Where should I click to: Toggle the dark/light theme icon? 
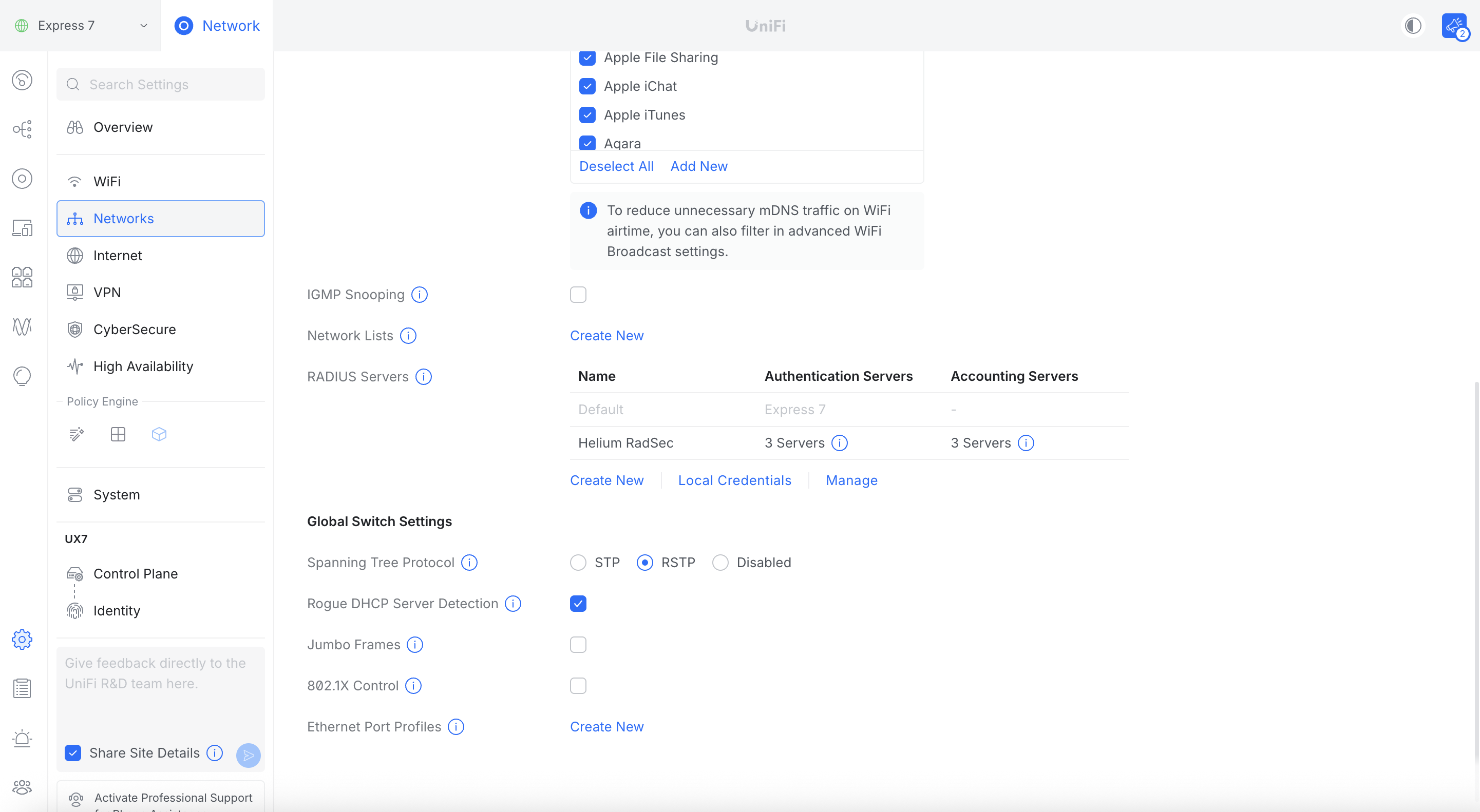(1413, 26)
